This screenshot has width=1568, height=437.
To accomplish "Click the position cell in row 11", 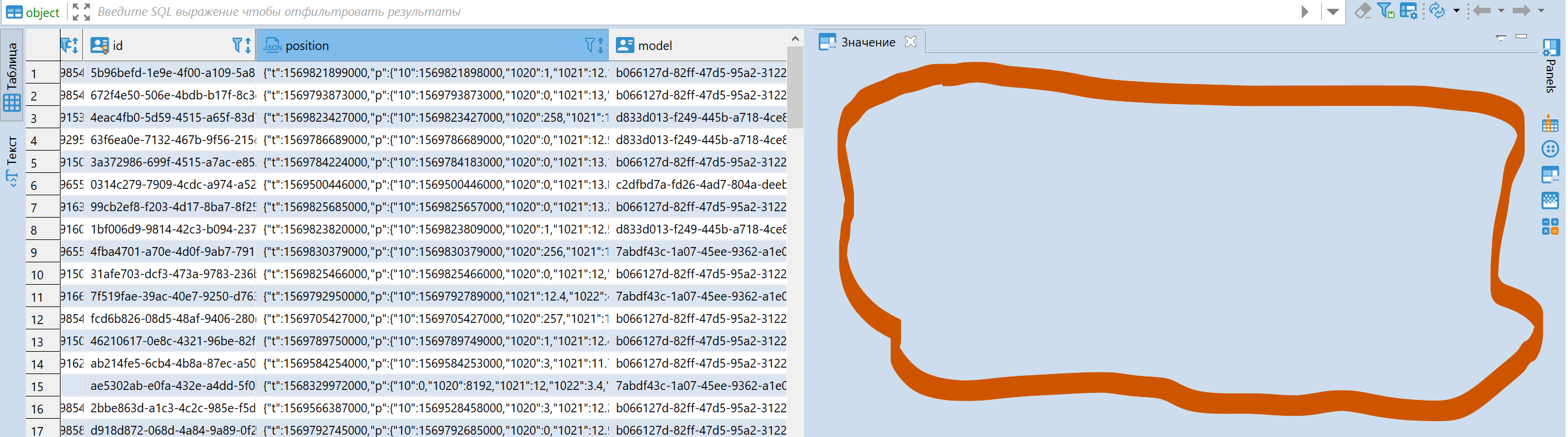I will tap(432, 296).
